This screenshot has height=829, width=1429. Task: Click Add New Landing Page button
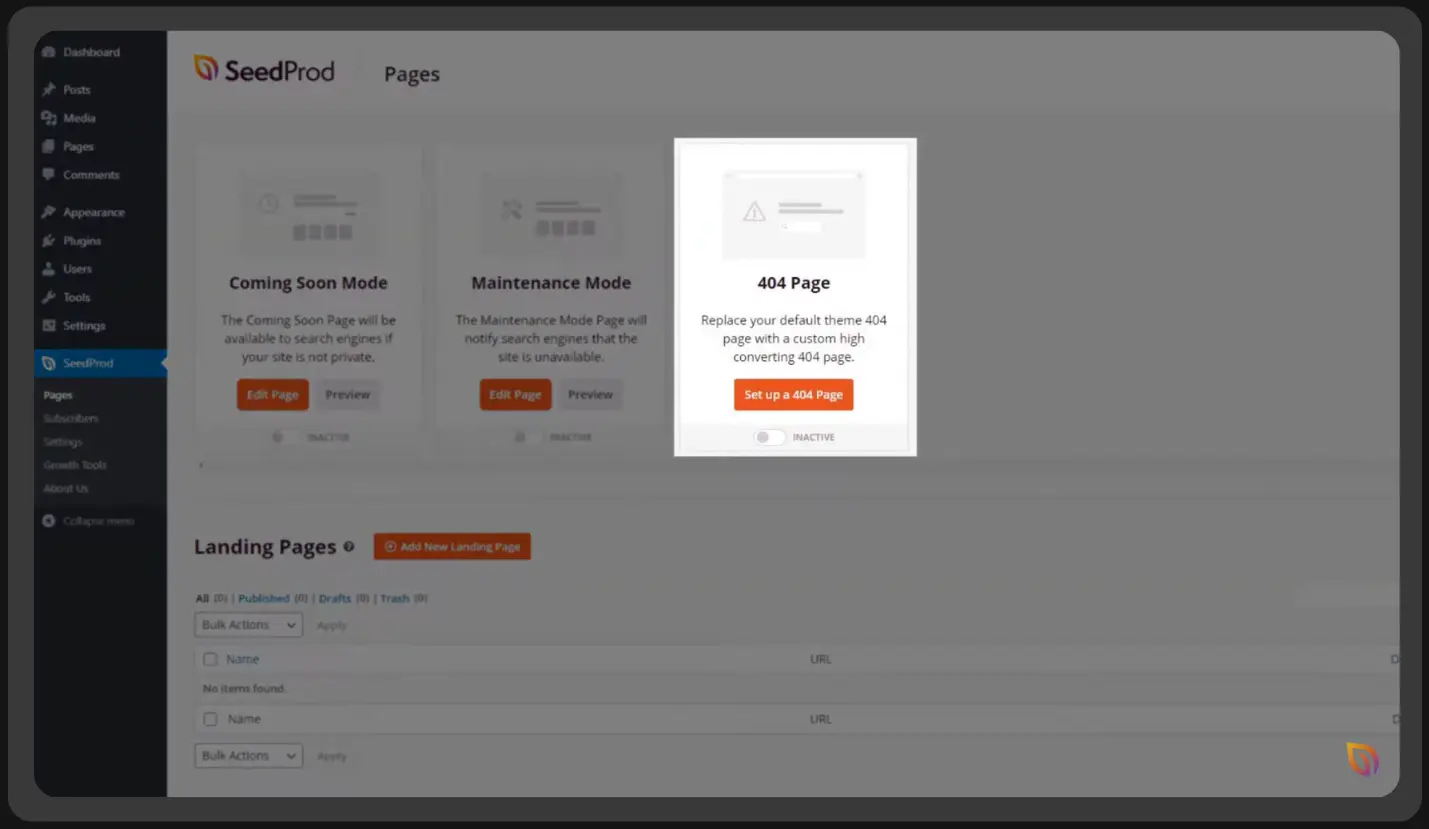coord(452,547)
